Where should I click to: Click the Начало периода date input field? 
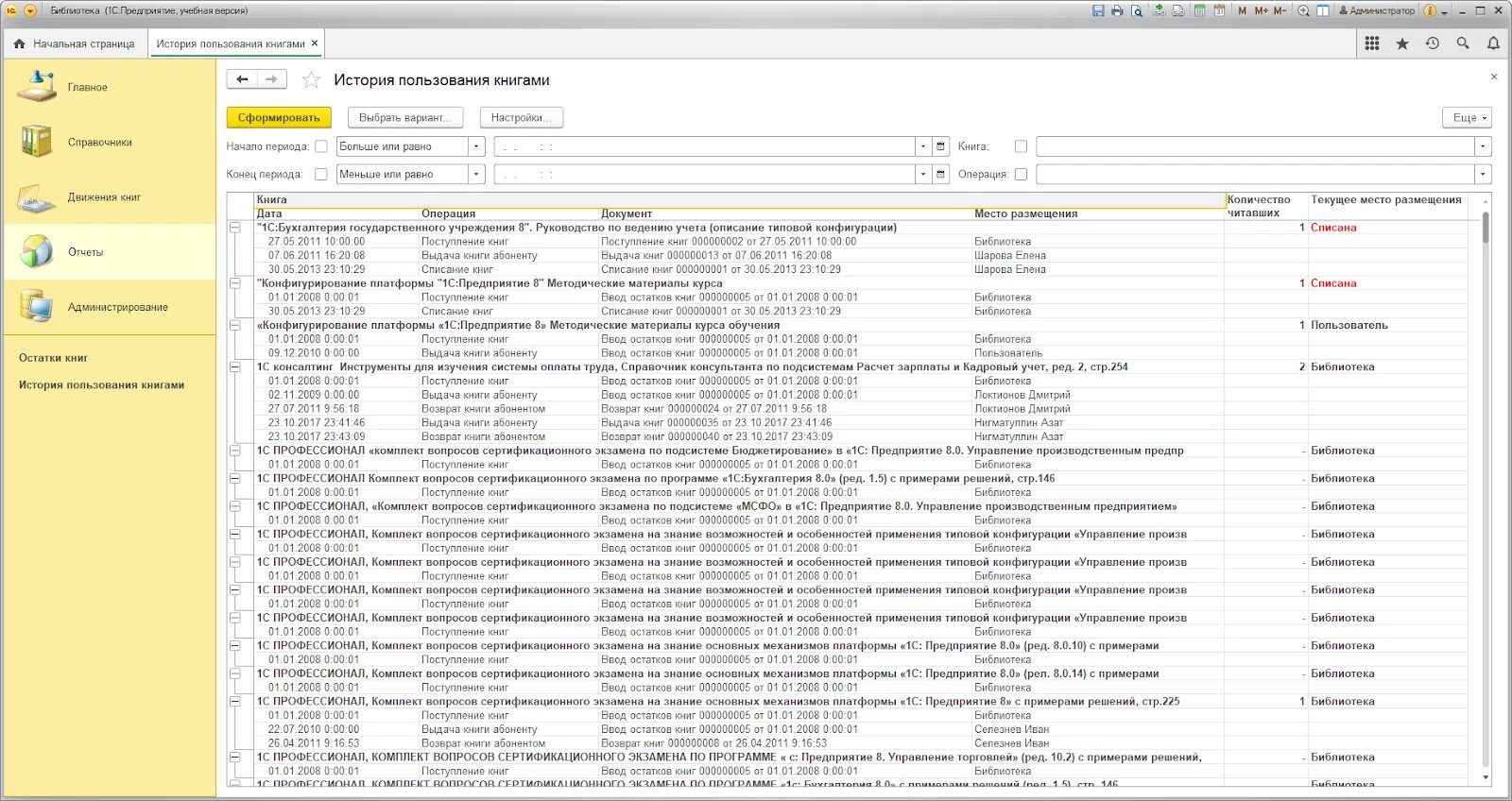click(705, 146)
